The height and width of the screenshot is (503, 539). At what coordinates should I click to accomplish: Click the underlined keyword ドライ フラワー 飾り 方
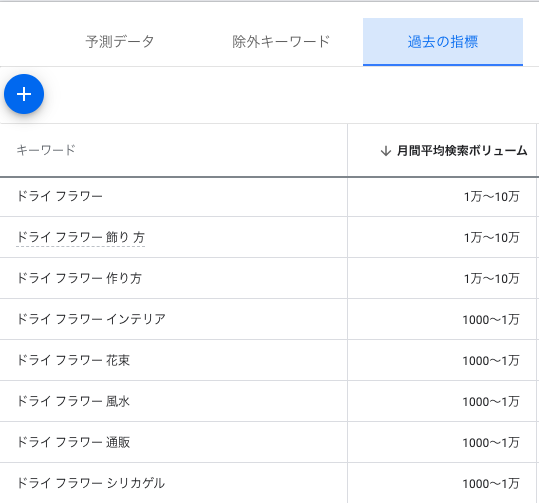tap(80, 237)
